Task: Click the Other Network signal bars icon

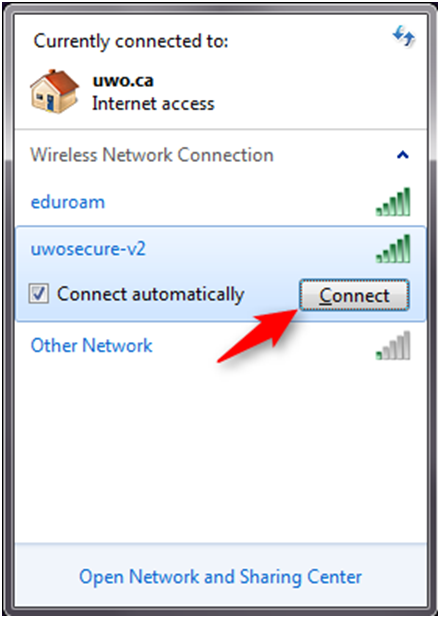Action: 393,346
